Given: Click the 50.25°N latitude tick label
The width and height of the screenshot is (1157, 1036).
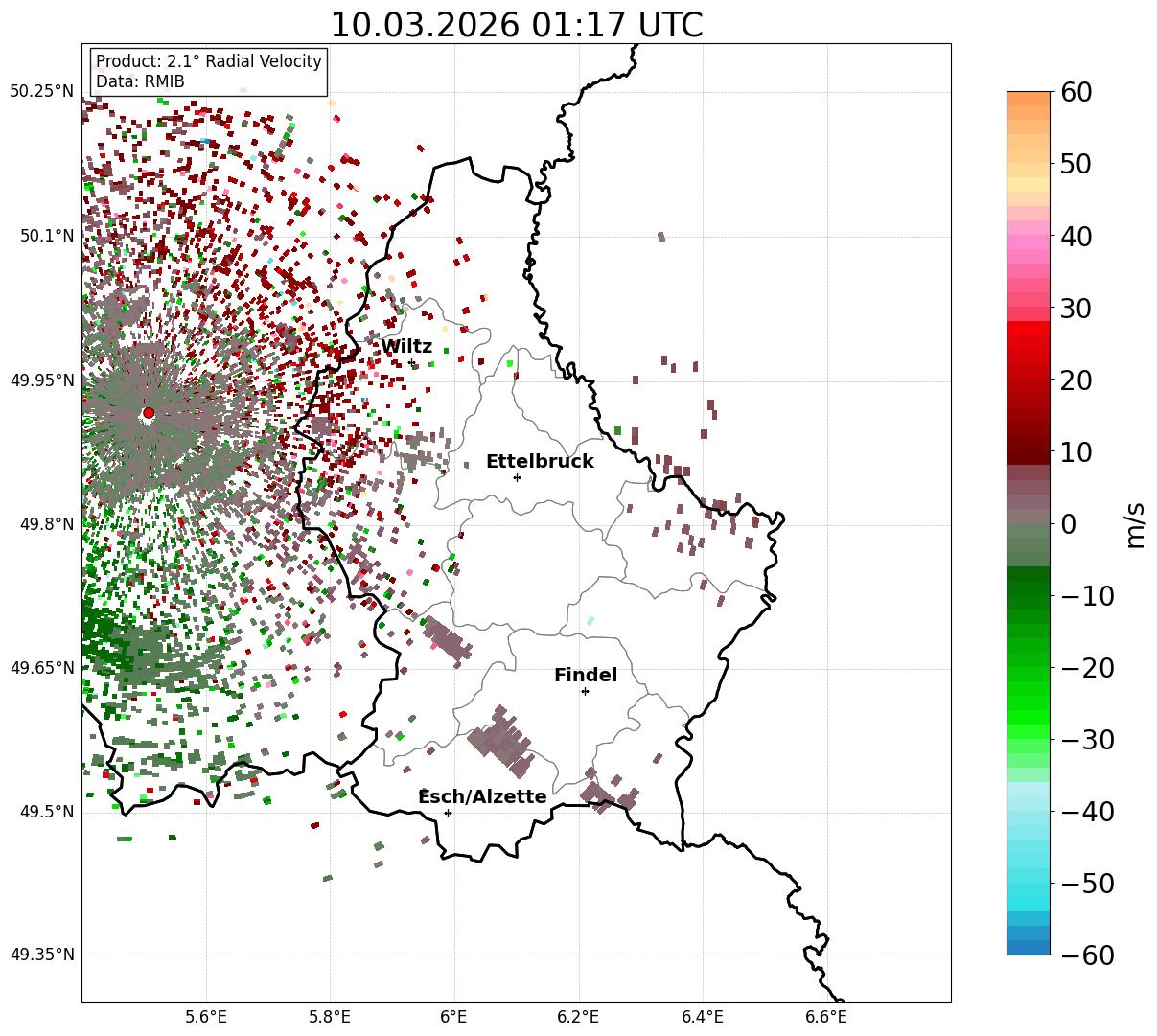Looking at the screenshot, I should 41,92.
